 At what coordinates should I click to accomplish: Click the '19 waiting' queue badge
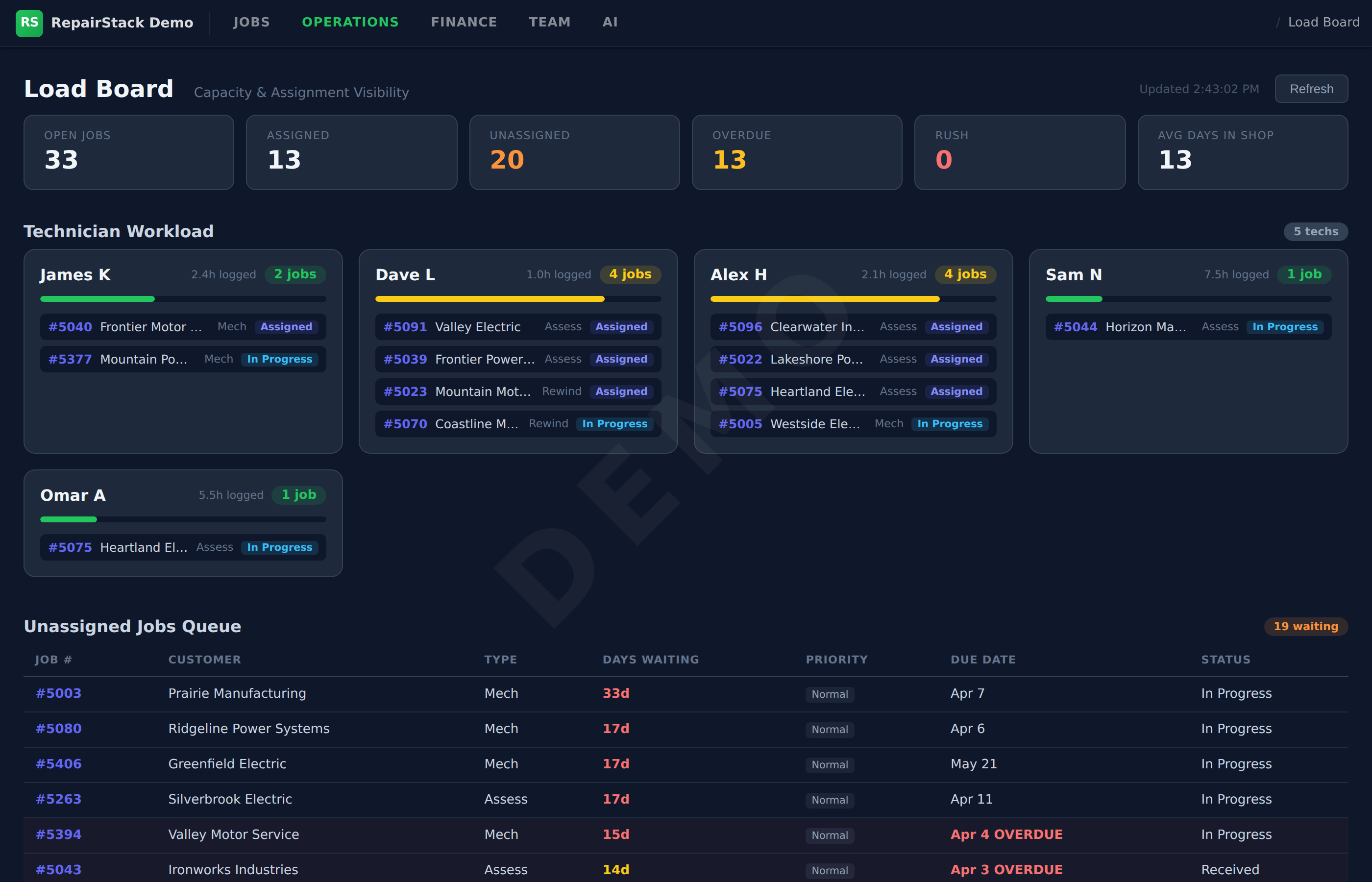point(1305,627)
